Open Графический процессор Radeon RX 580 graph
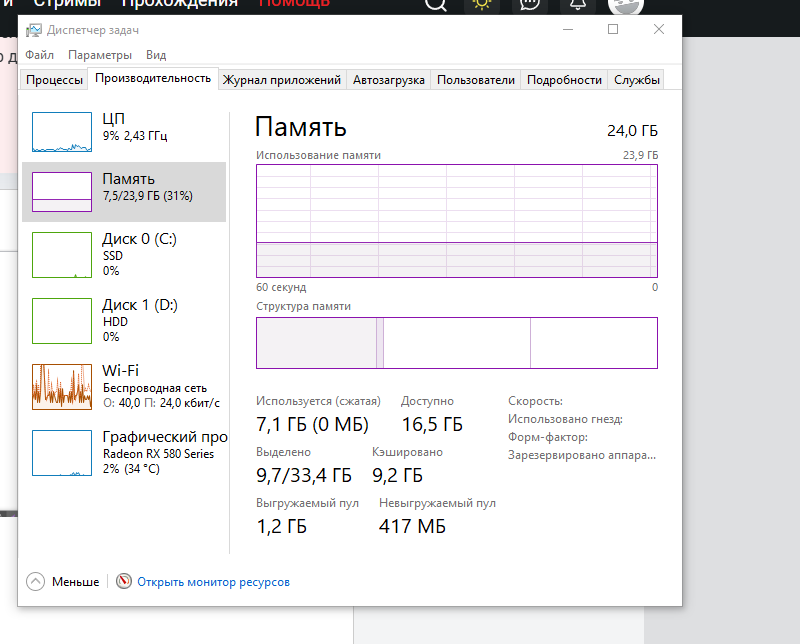 tap(61, 453)
